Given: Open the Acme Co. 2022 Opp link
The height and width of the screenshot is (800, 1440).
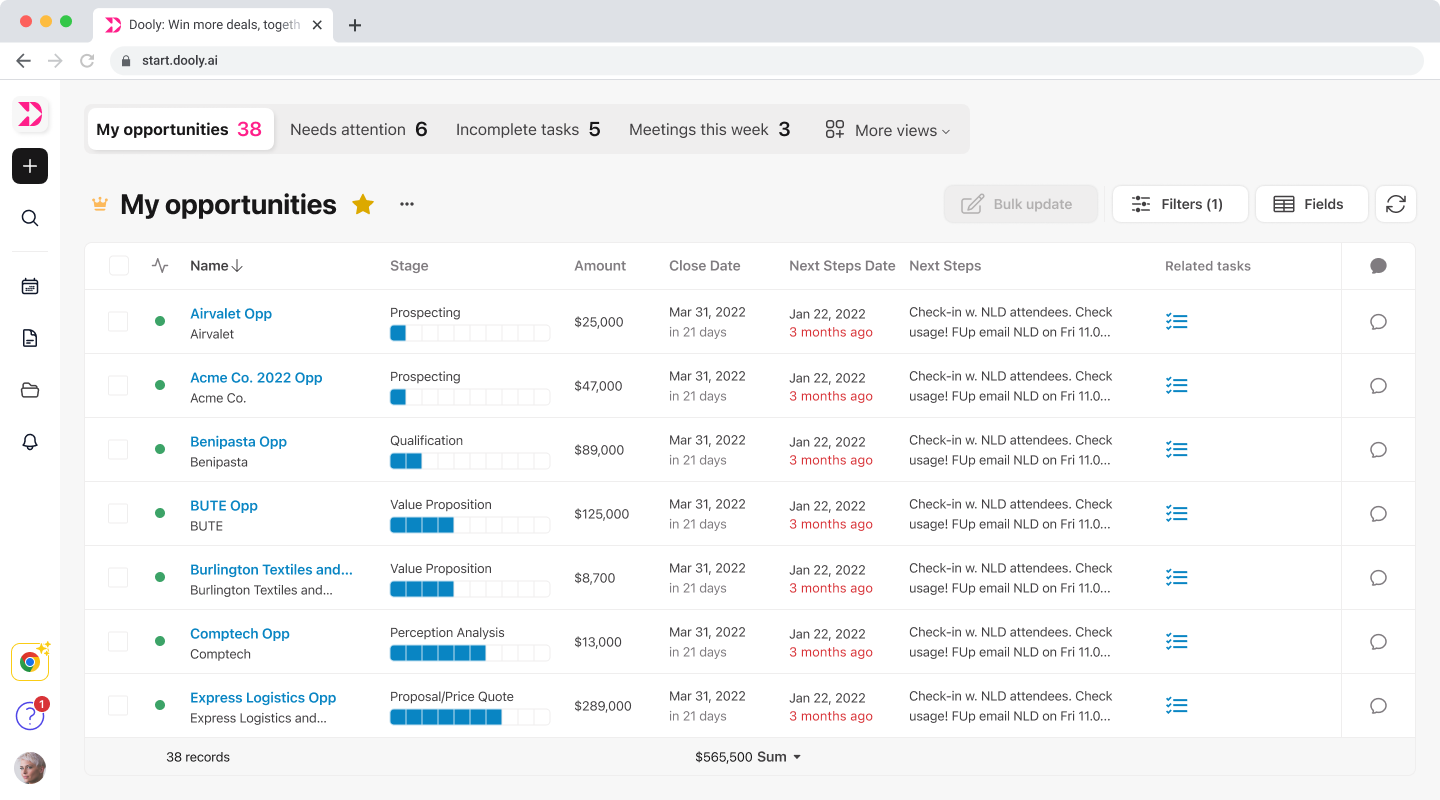Looking at the screenshot, I should coord(256,378).
